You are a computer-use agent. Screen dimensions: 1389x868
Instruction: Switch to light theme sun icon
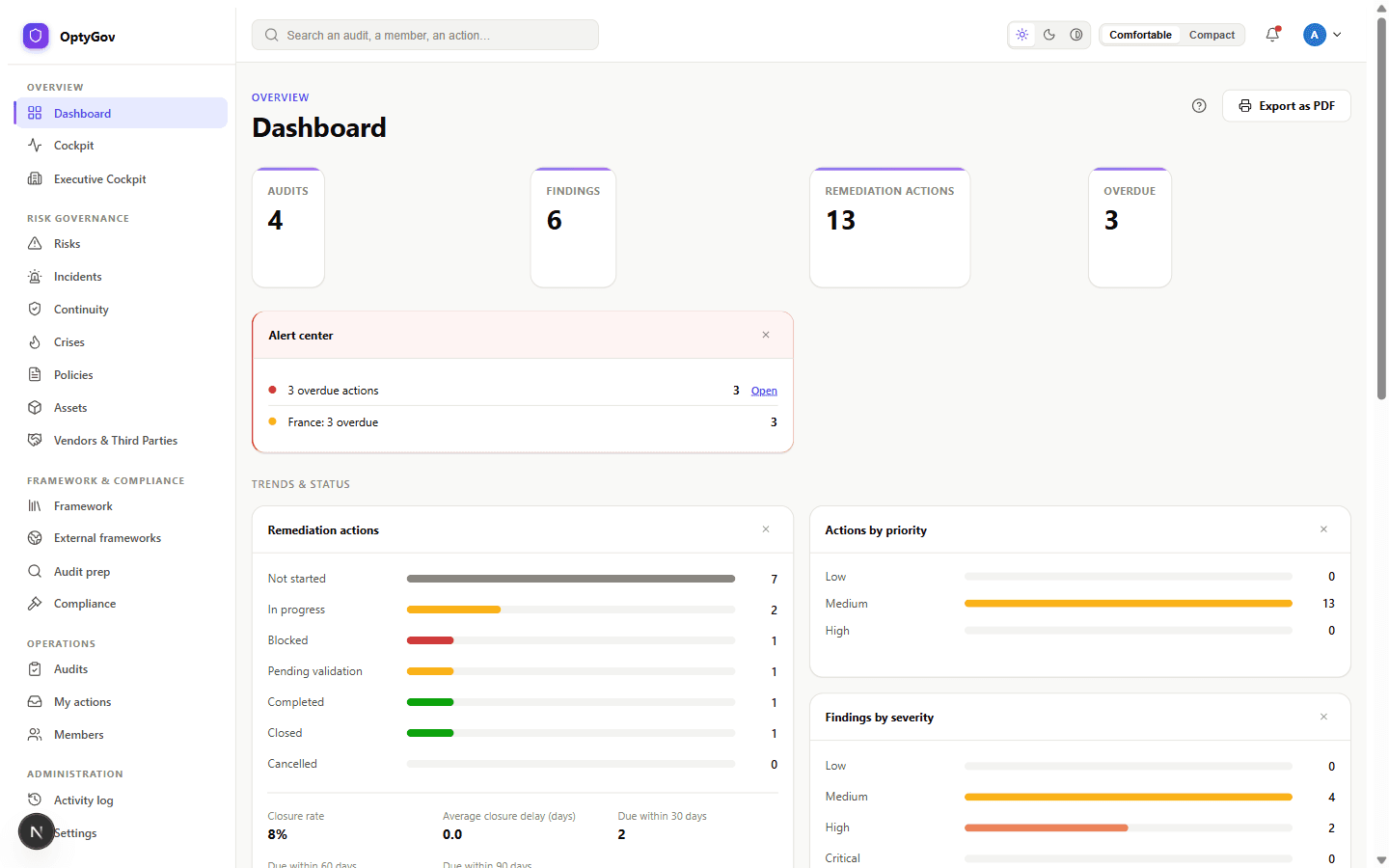click(1022, 35)
